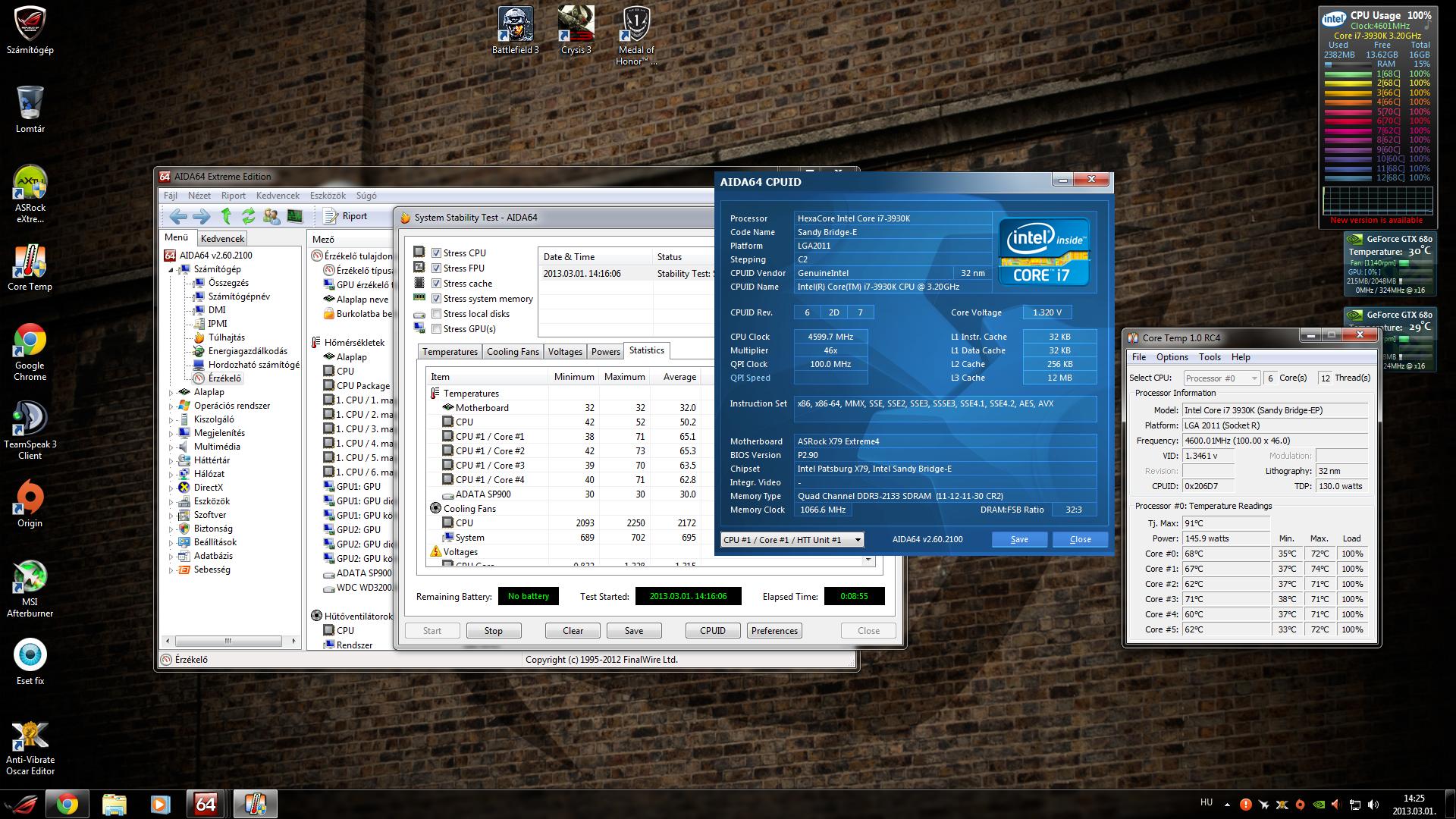The height and width of the screenshot is (819, 1456).
Task: Open Anti-Vibrate Oscar Editor icon
Action: point(30,747)
